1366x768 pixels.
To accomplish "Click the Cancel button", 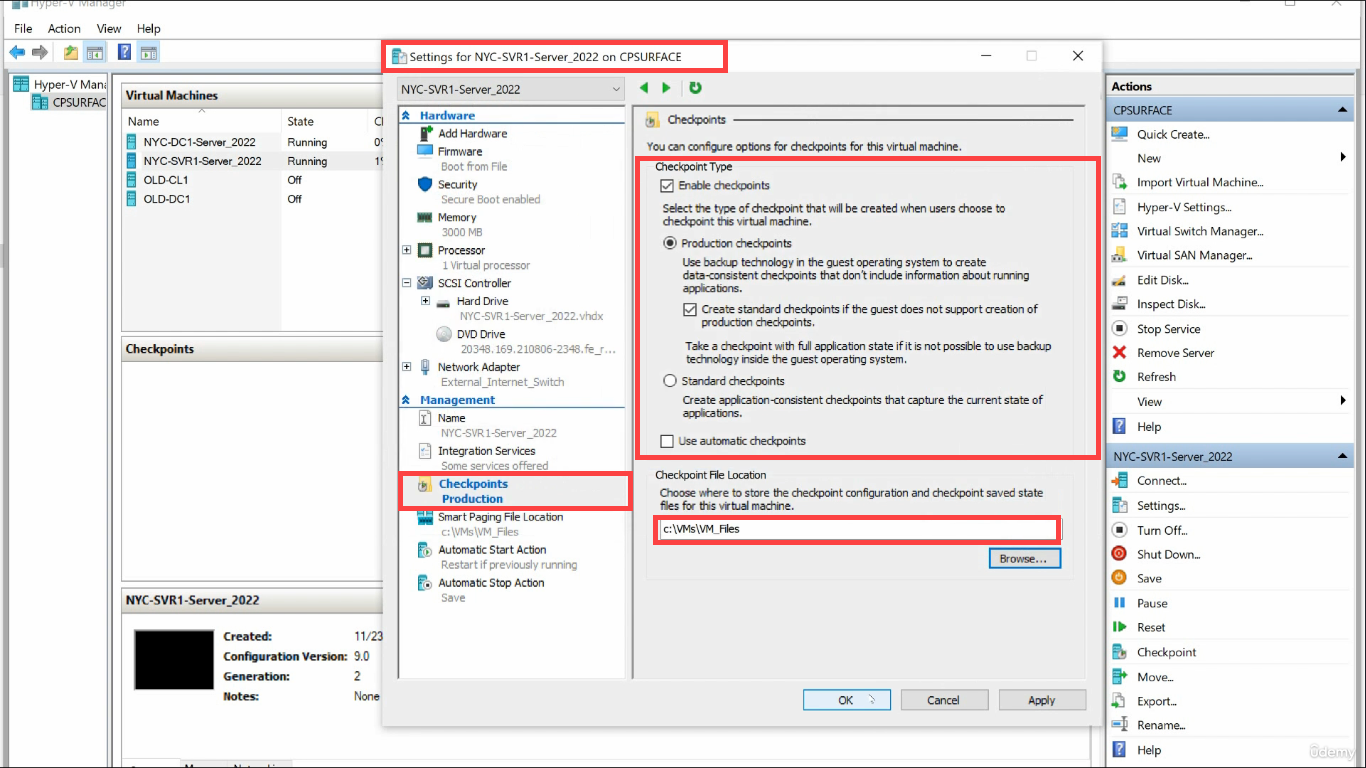I will (x=943, y=700).
